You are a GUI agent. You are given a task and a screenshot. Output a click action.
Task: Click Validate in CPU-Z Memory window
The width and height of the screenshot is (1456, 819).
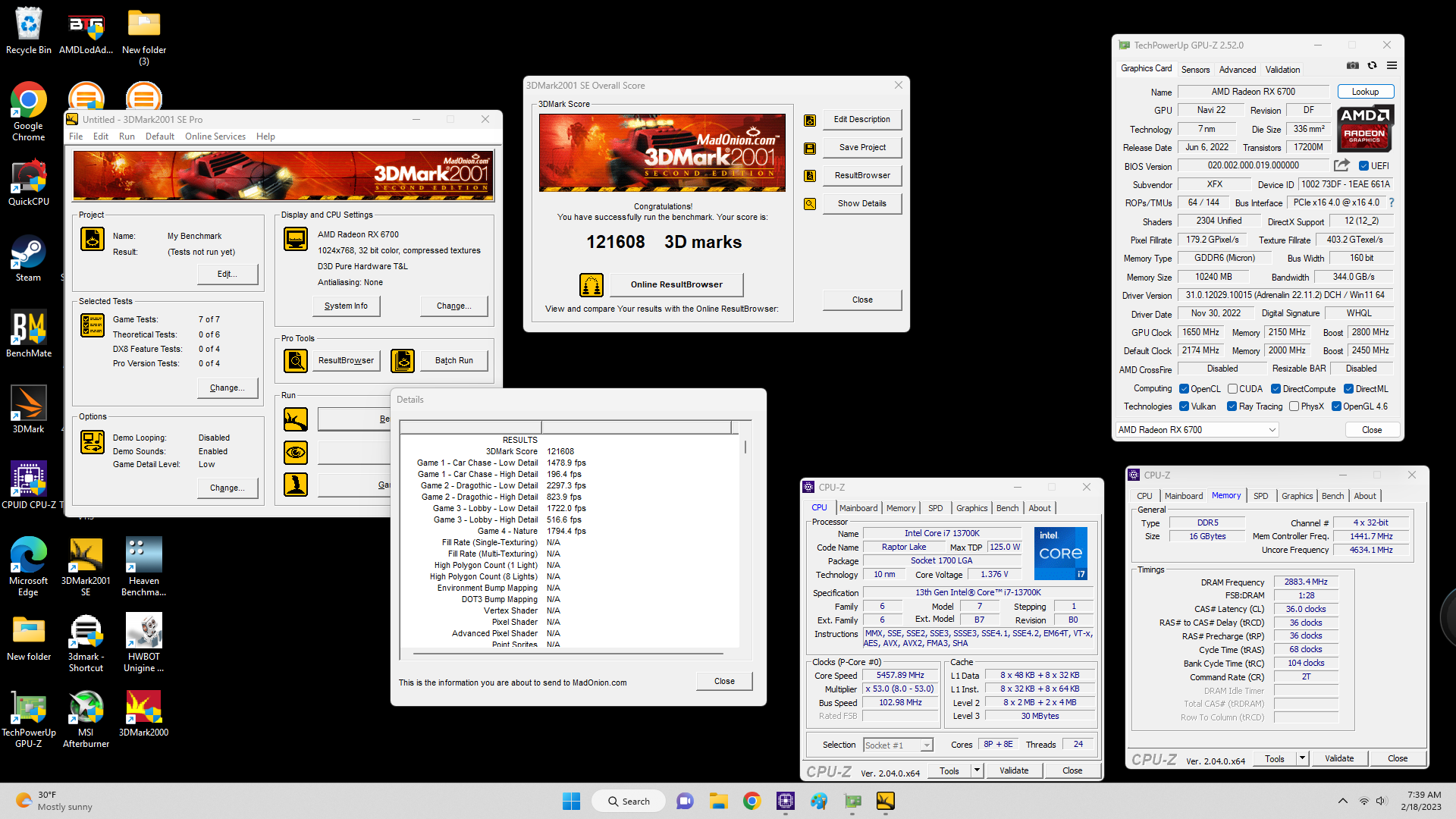pos(1338,758)
